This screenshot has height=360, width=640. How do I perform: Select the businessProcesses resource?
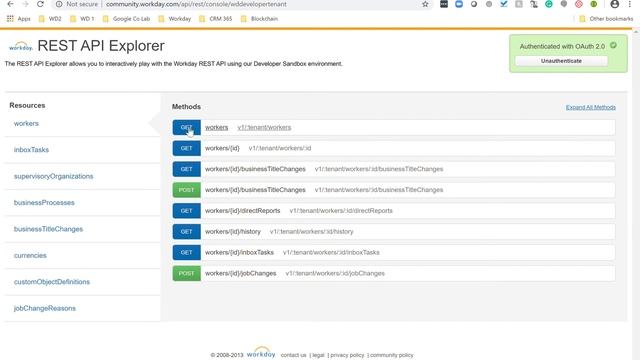(44, 202)
